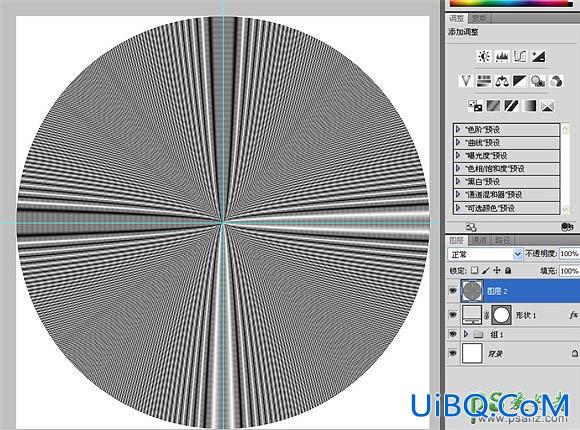
Task: Select layer named 背景
Action: coord(495,354)
